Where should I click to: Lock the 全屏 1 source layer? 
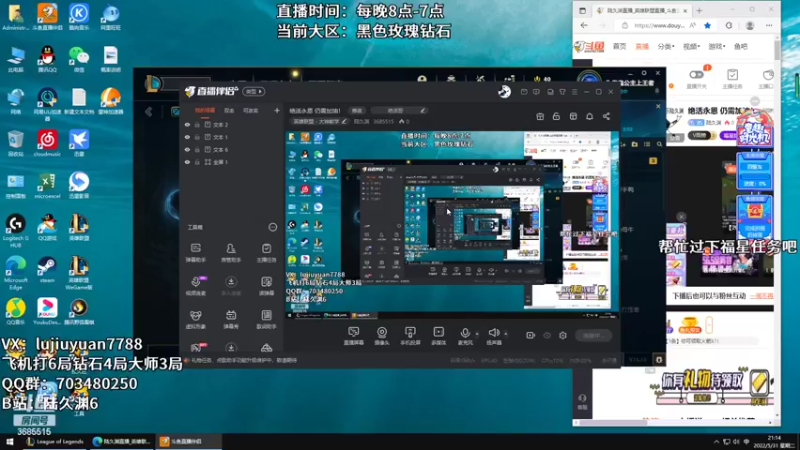click(197, 162)
